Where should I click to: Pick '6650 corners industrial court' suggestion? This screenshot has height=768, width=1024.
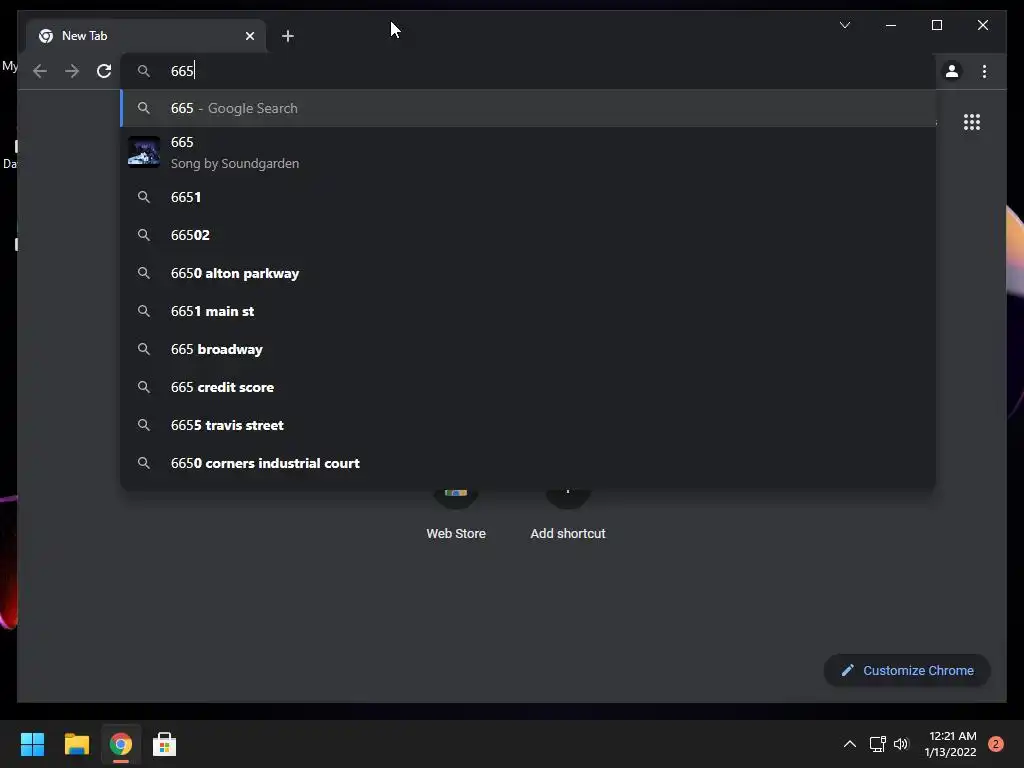528,463
